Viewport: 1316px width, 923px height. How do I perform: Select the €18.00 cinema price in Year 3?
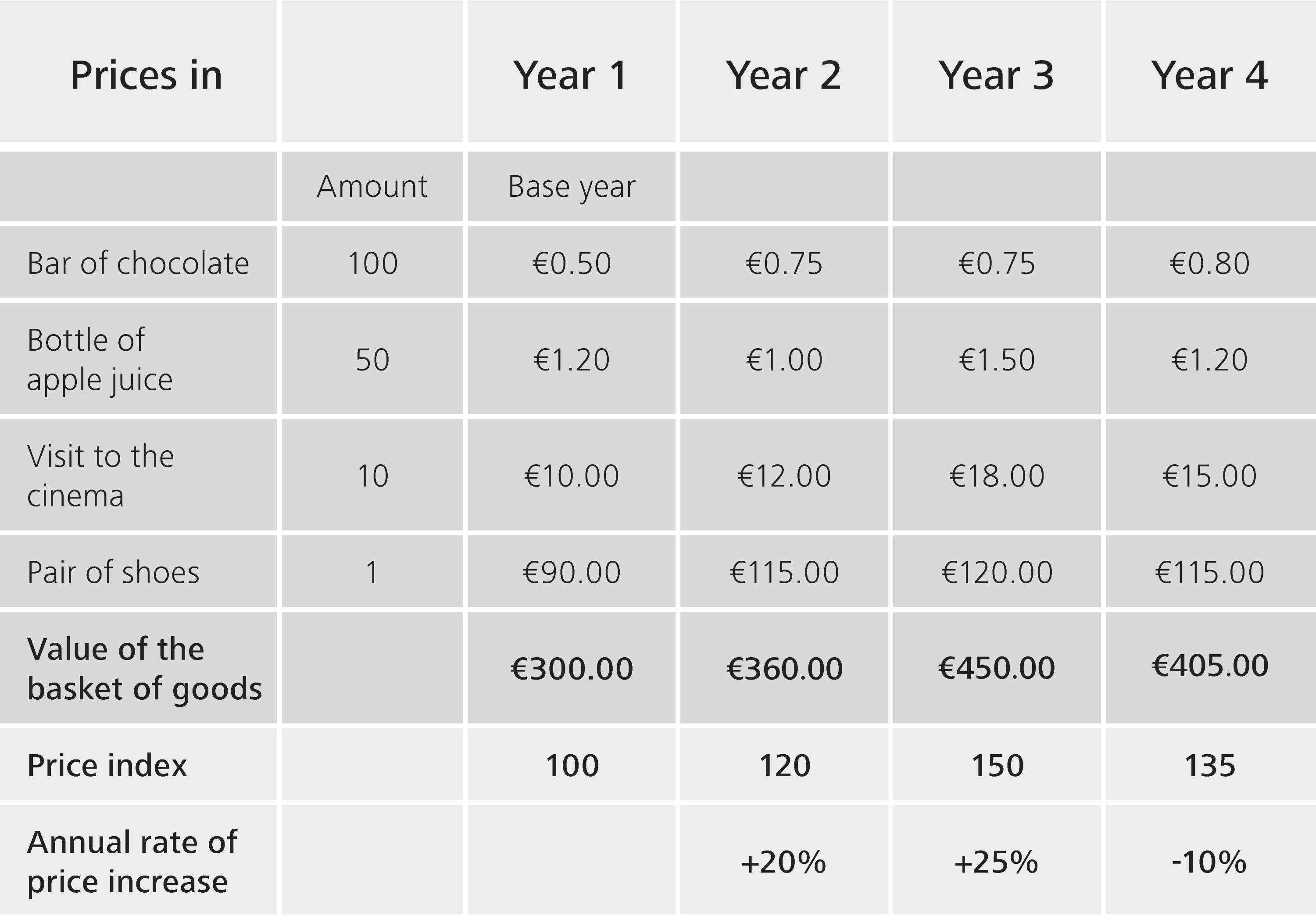click(x=997, y=475)
